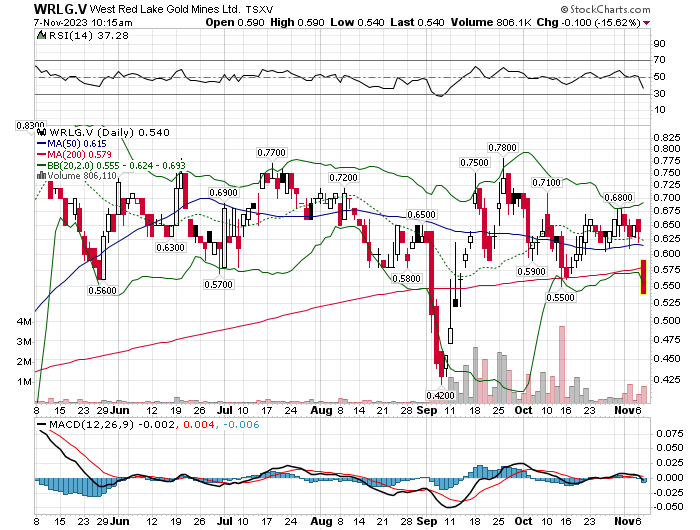
Task: Click the High 0.590 value
Action: coord(297,22)
